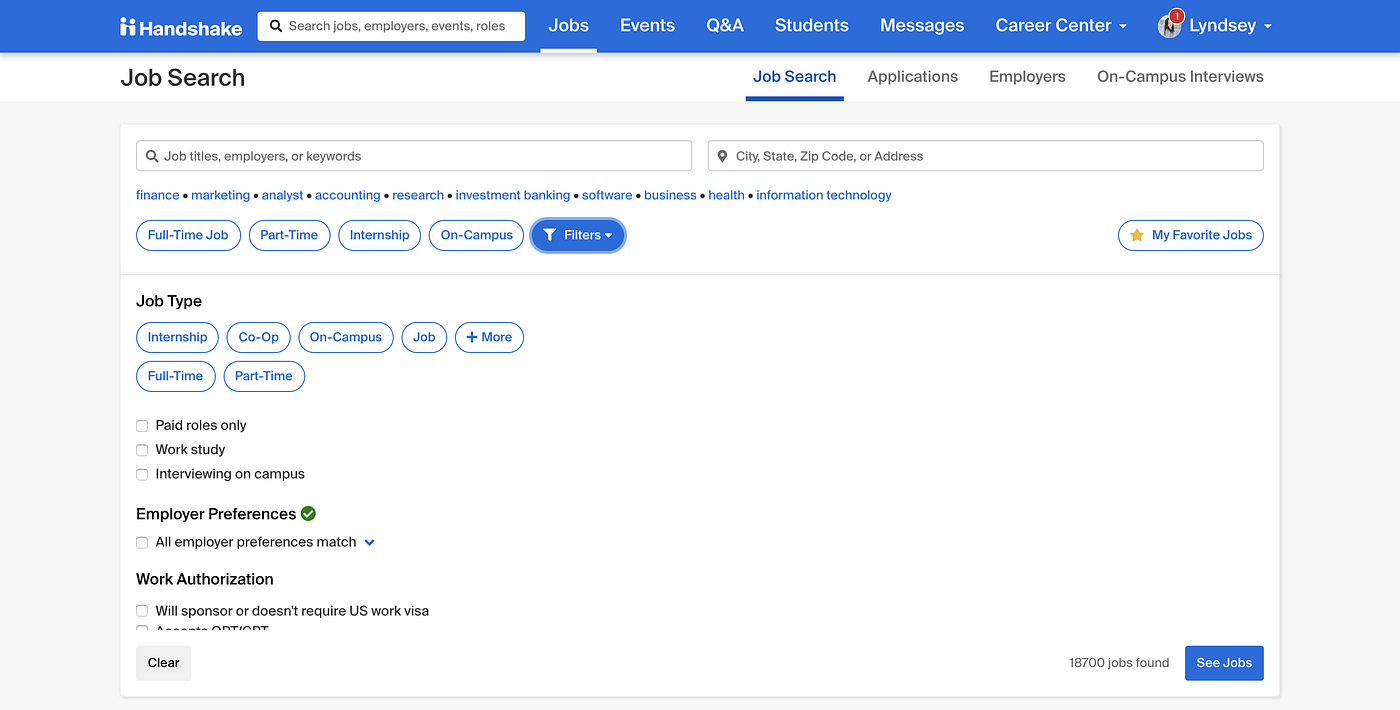Click inside the City, State, Zip Code field
Viewport: 1400px width, 710px height.
tap(985, 156)
